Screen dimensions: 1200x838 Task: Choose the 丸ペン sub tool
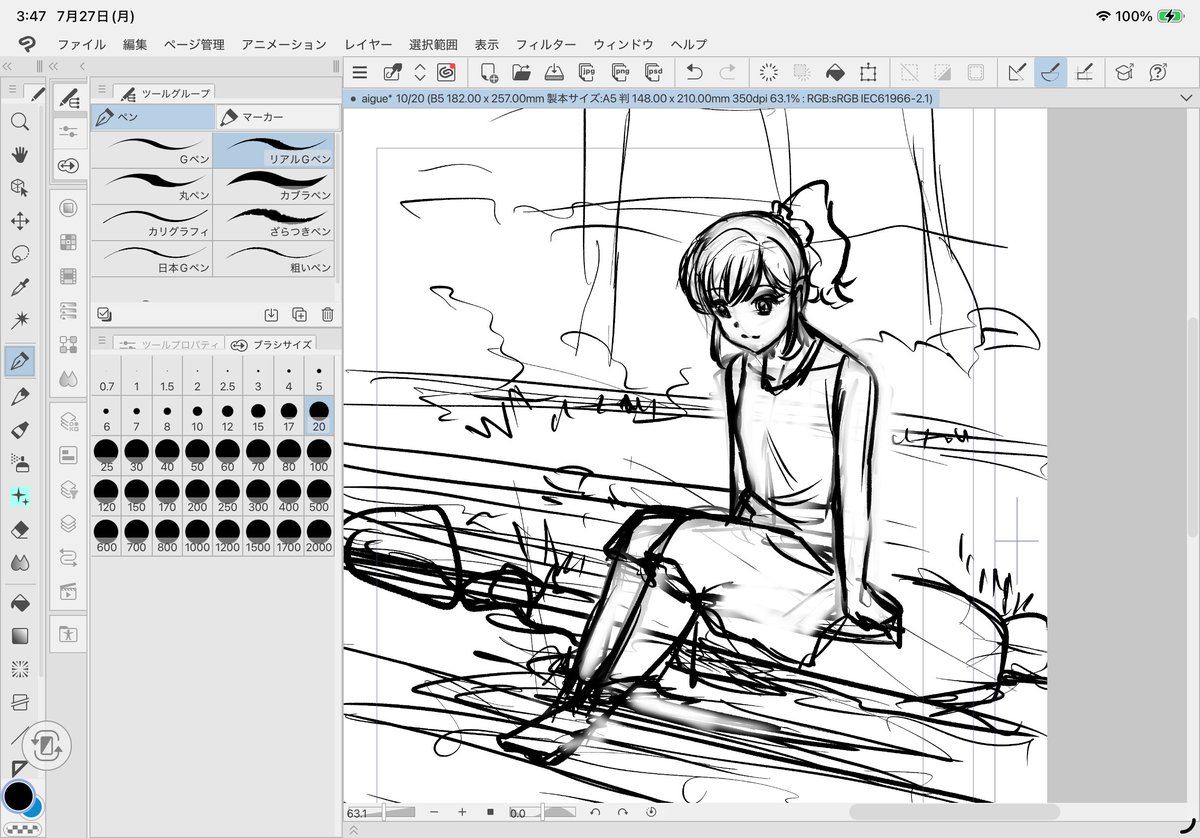click(x=152, y=186)
